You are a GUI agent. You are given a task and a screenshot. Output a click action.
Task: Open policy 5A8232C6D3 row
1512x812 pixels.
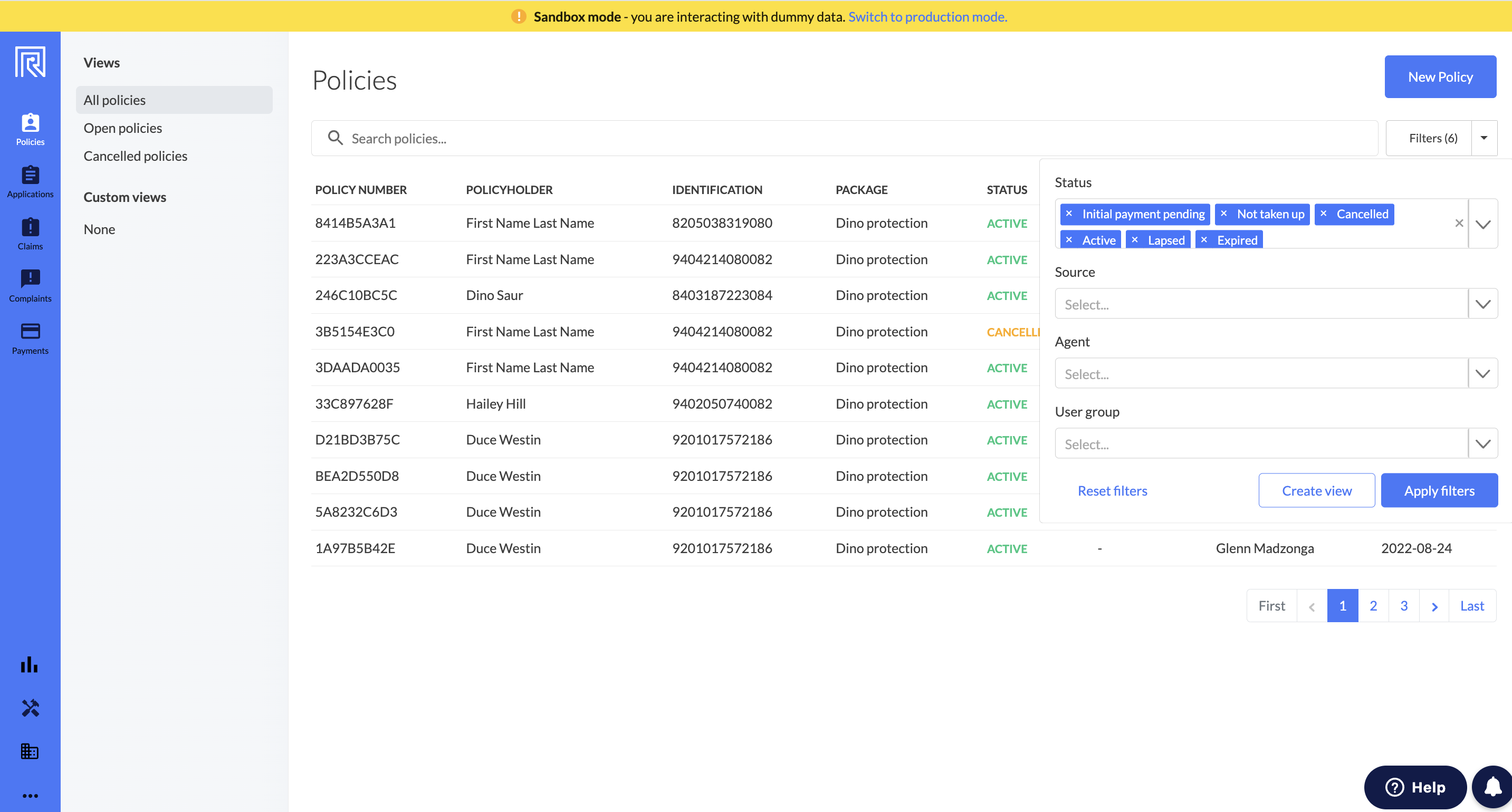(675, 511)
